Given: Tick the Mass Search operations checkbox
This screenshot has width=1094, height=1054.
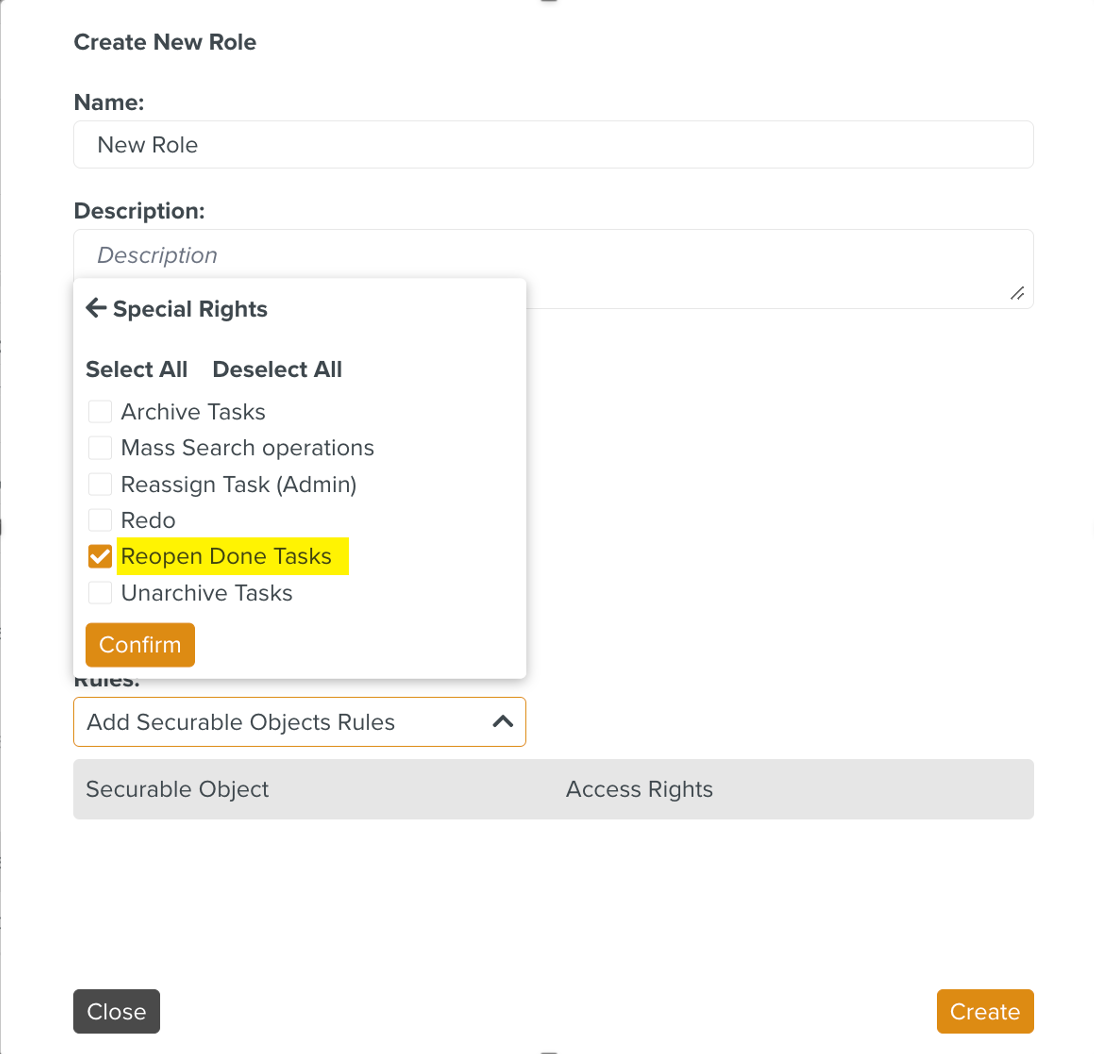Looking at the screenshot, I should [100, 448].
